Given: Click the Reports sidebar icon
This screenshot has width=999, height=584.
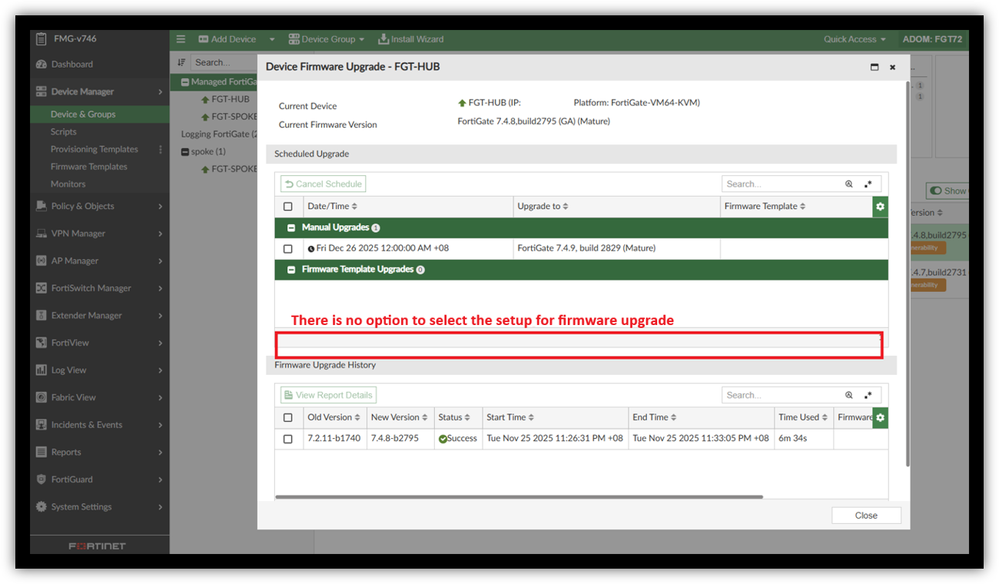Looking at the screenshot, I should click(x=41, y=452).
